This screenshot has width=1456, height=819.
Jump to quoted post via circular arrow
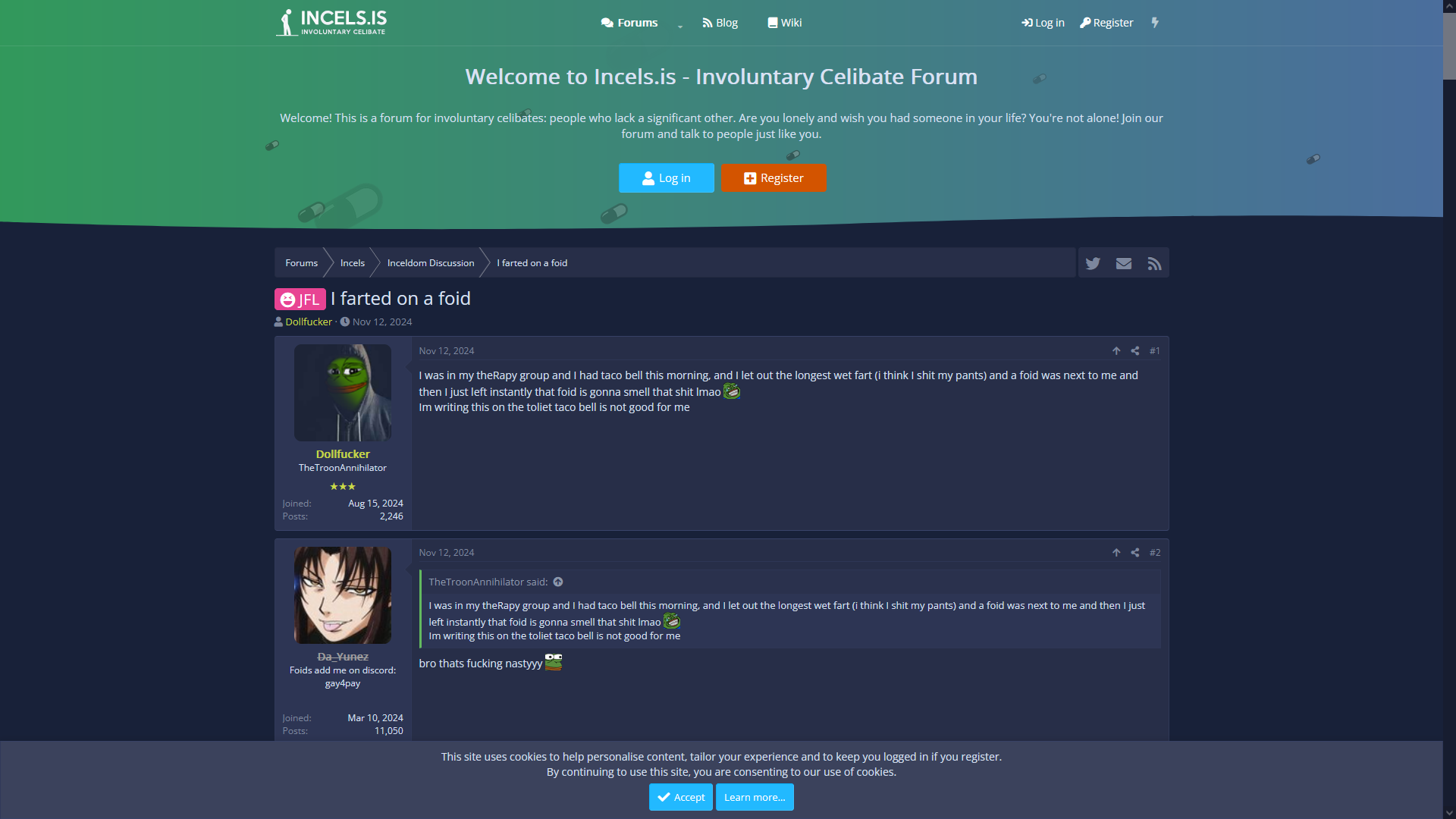(x=558, y=582)
